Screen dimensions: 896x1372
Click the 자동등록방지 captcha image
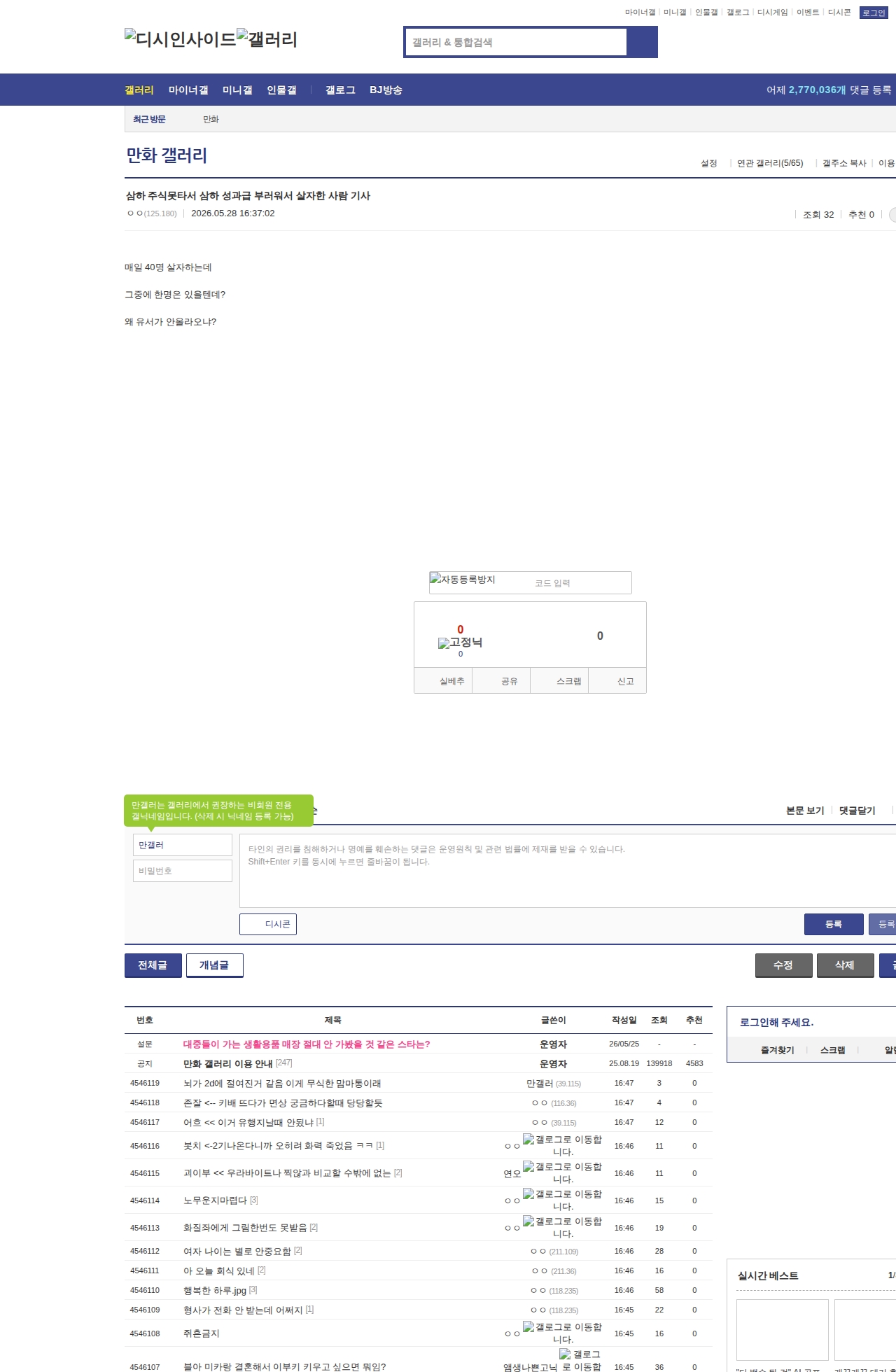tap(463, 580)
